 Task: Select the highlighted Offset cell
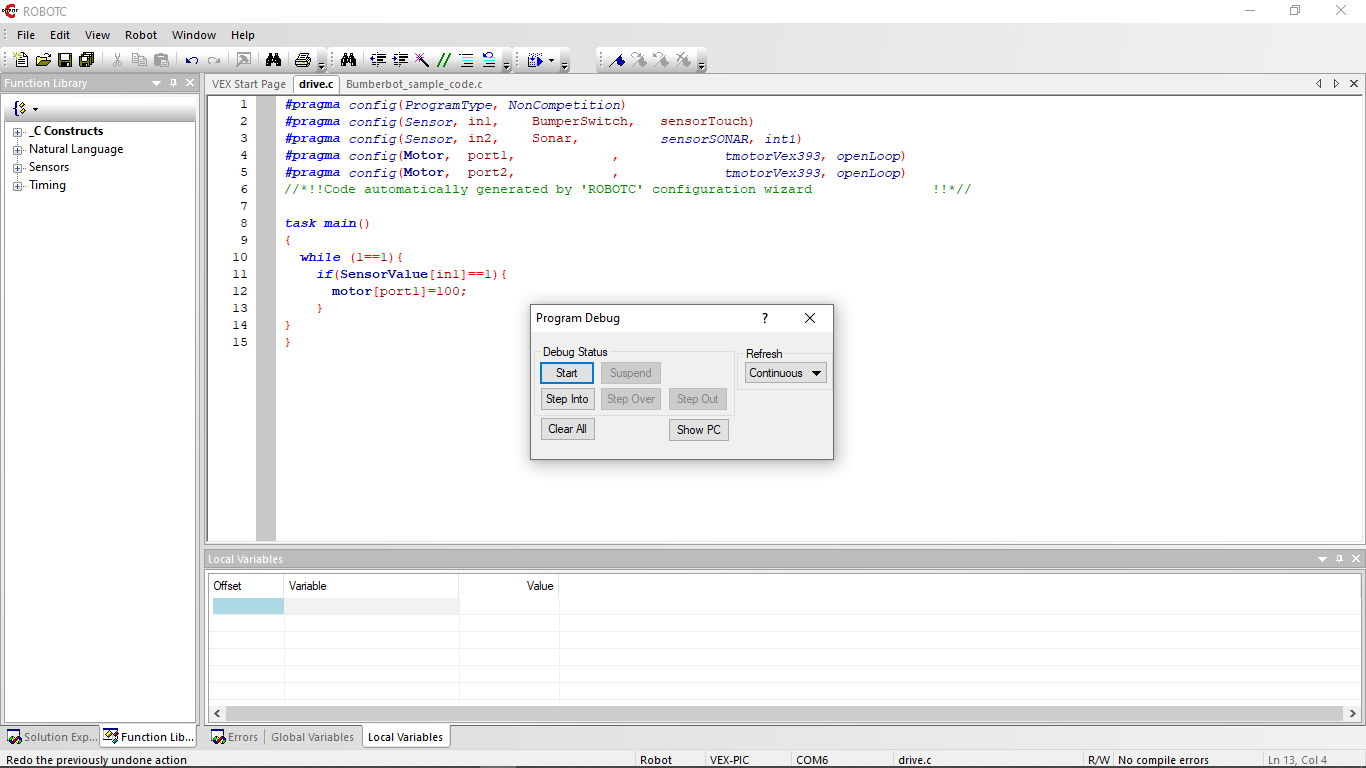pos(248,606)
